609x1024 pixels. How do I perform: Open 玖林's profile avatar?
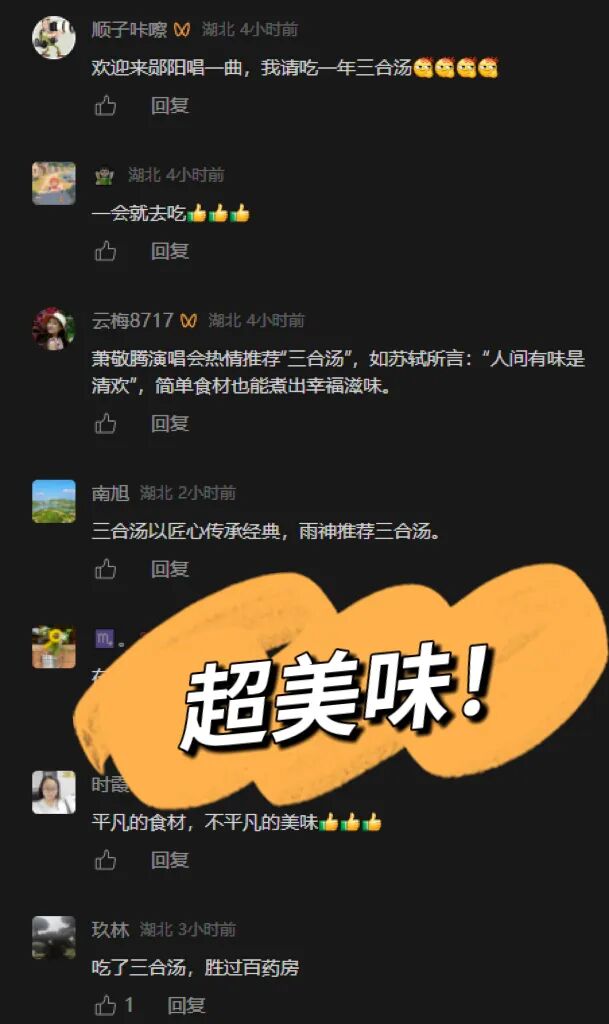pos(54,937)
